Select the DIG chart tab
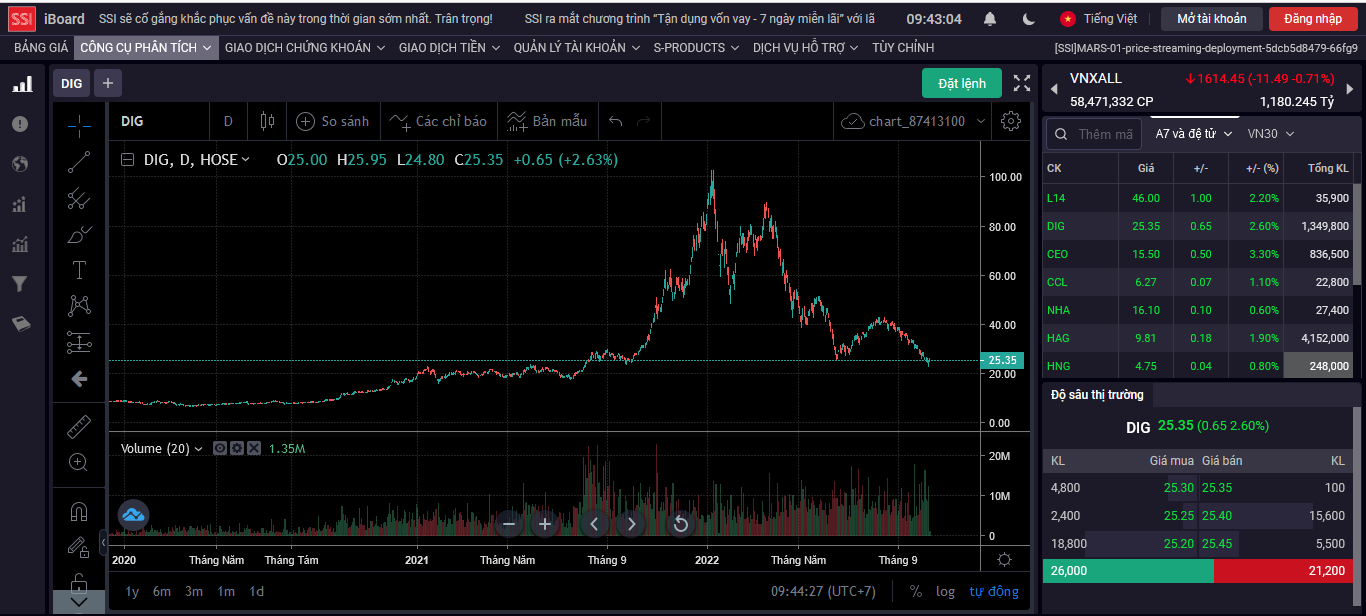 pos(72,83)
